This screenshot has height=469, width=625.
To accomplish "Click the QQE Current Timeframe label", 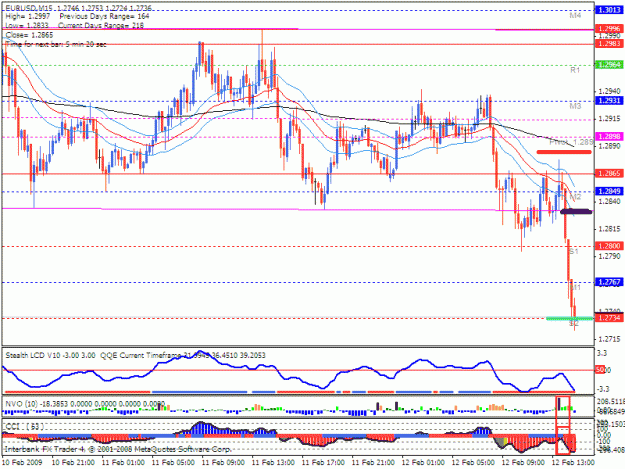I will (141, 355).
